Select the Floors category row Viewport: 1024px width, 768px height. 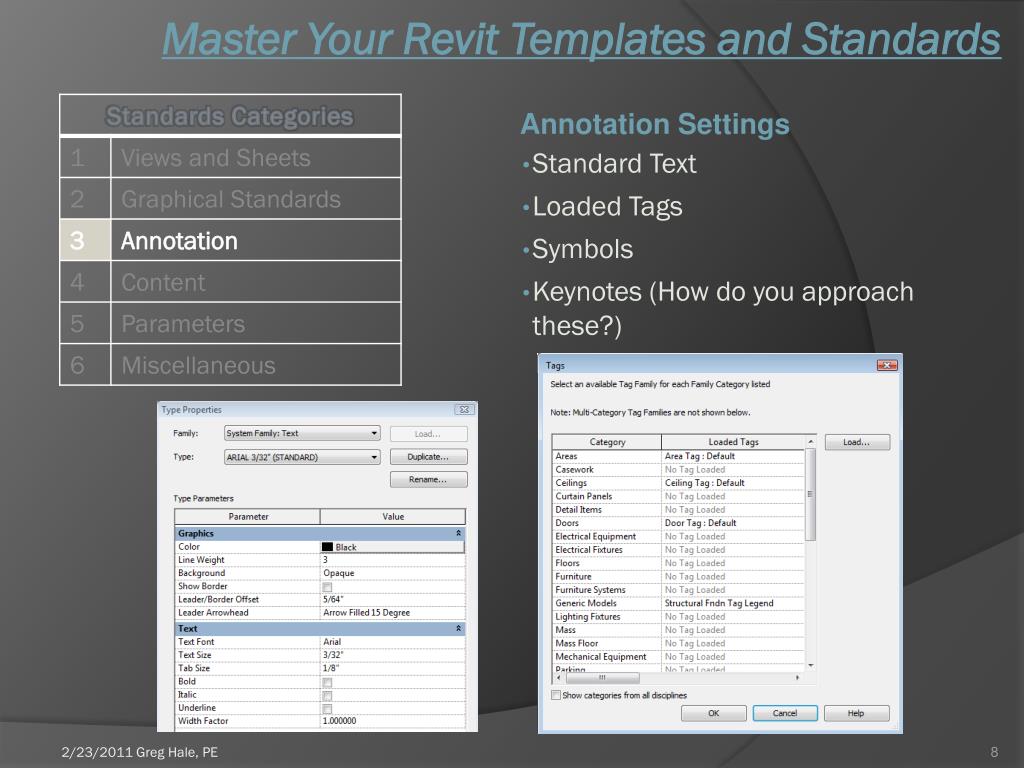pyautogui.click(x=679, y=563)
